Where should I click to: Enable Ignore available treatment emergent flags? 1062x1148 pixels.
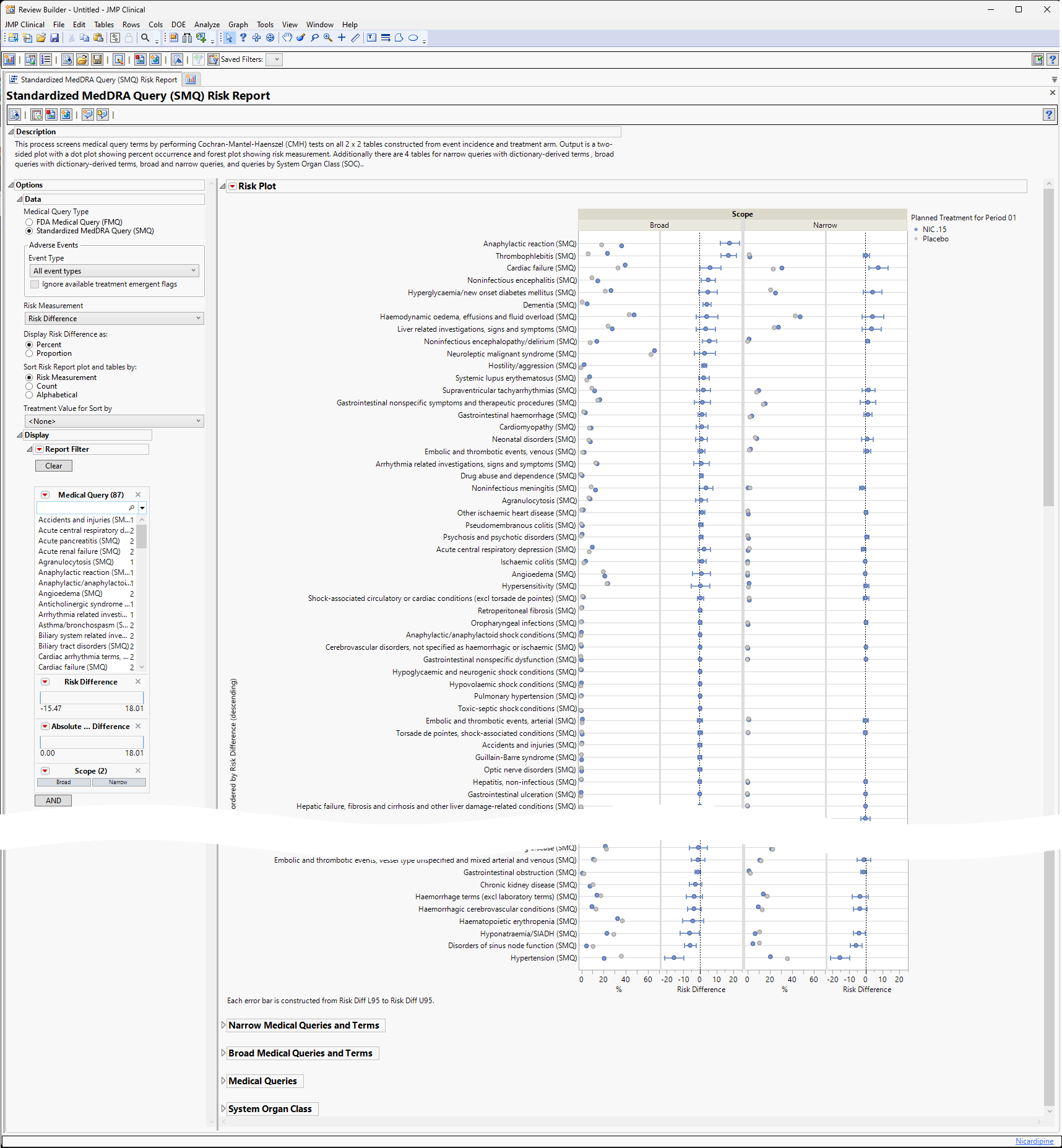pos(35,285)
